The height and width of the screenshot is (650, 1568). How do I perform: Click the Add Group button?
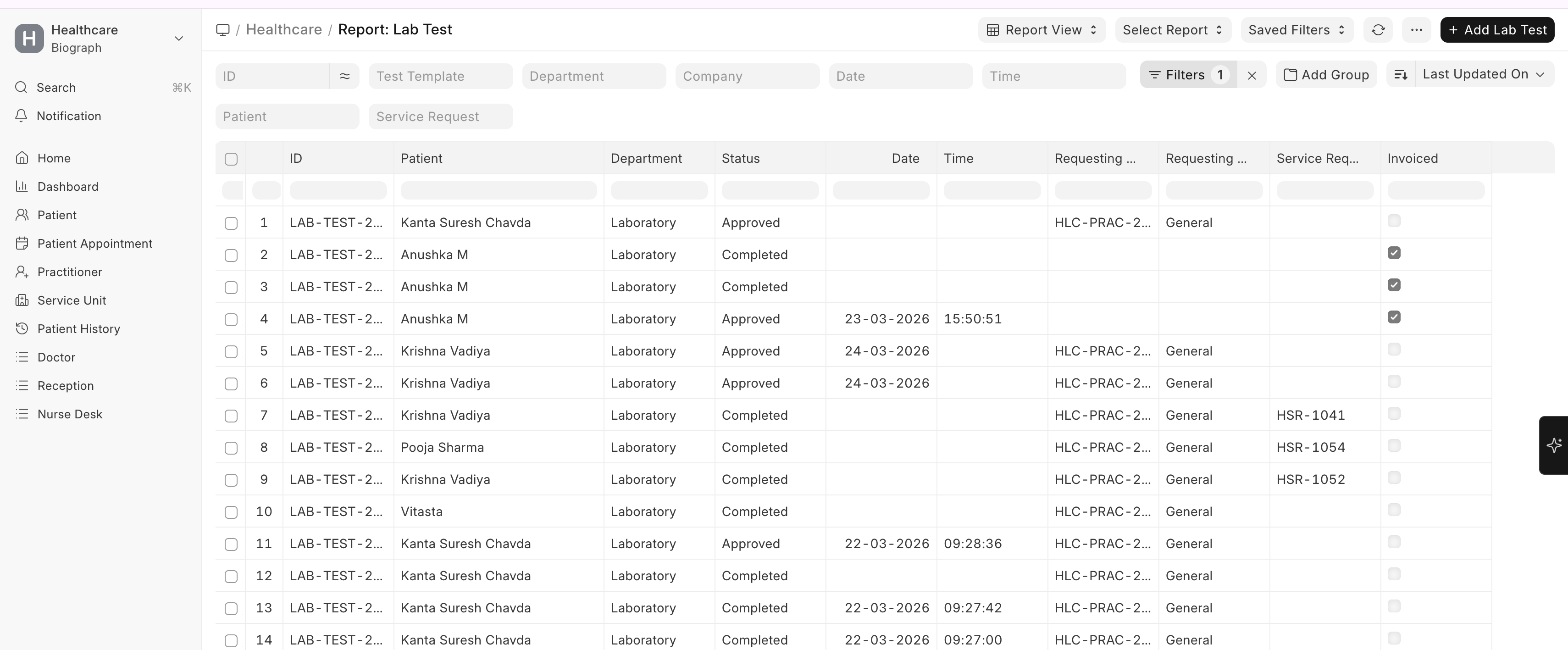1326,75
